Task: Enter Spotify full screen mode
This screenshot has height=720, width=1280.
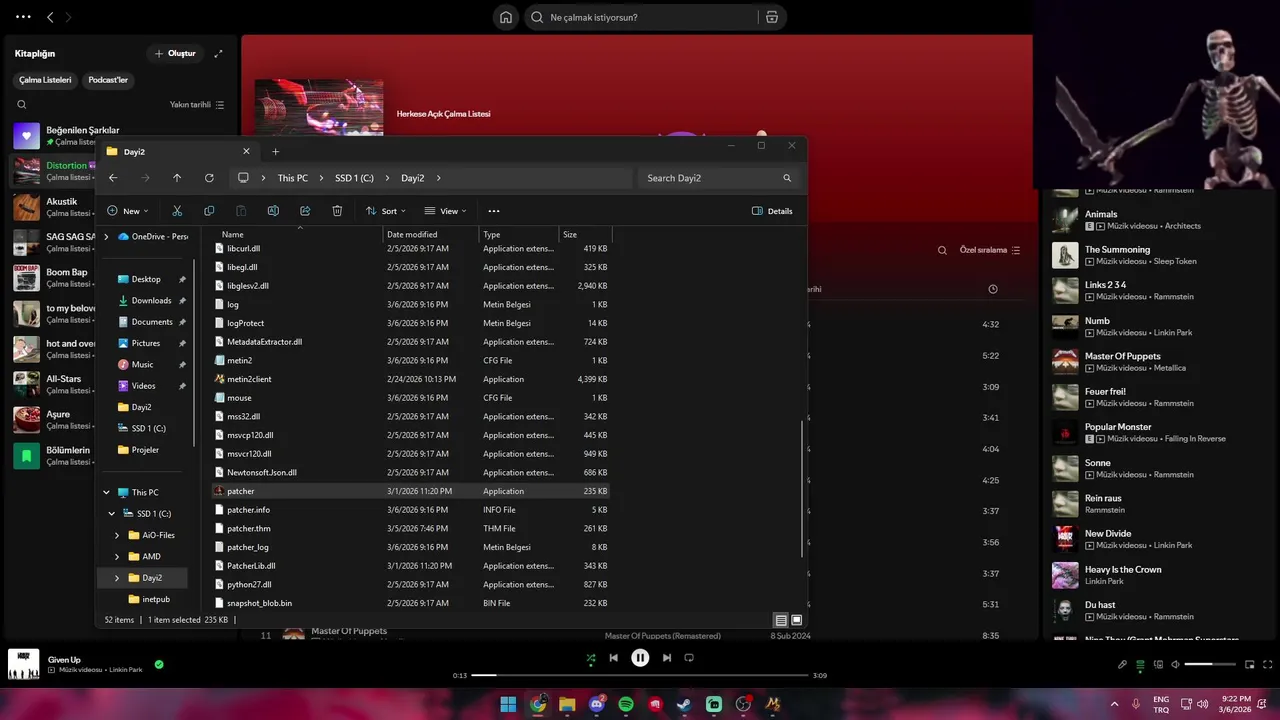Action: [1267, 665]
